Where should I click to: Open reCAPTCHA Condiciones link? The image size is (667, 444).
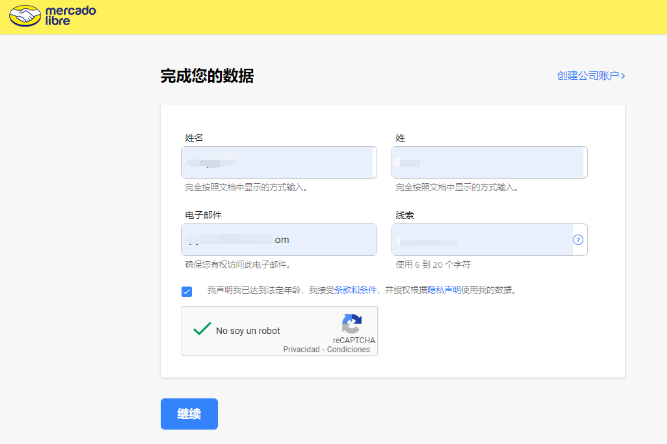(x=351, y=349)
